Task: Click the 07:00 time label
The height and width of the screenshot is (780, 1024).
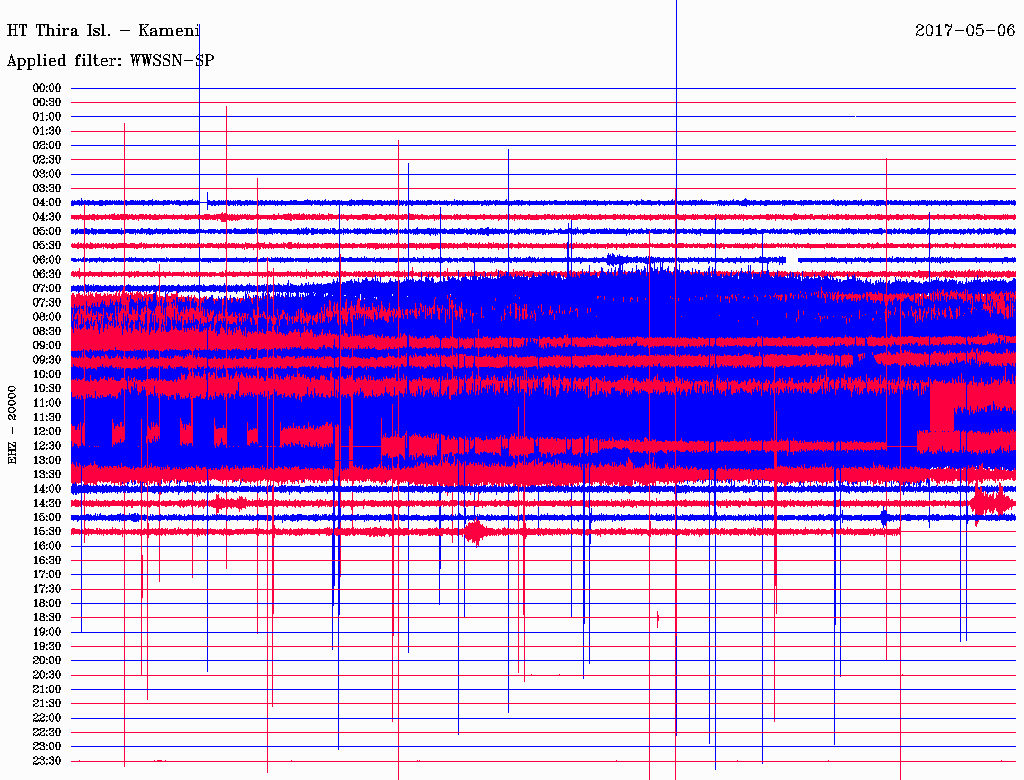Action: pos(47,288)
